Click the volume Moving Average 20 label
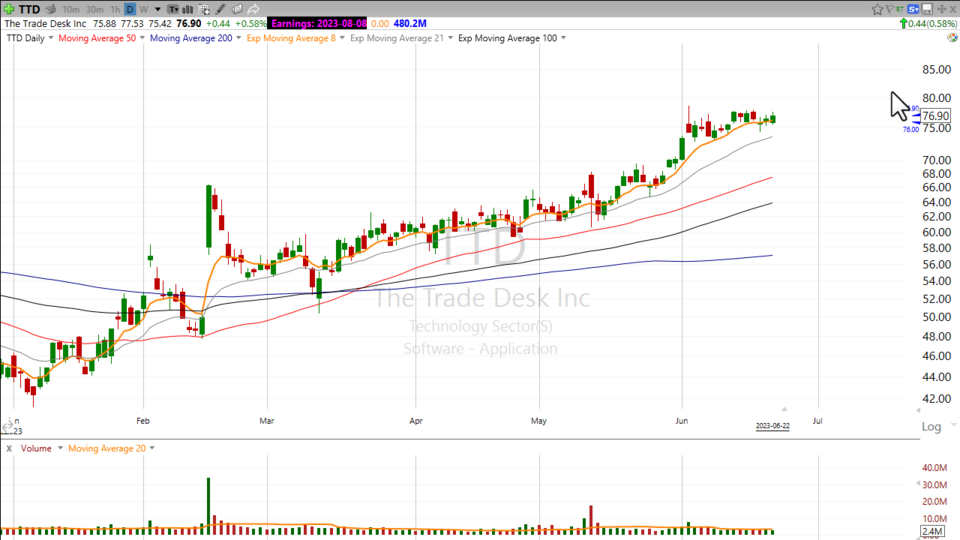 [107, 449]
